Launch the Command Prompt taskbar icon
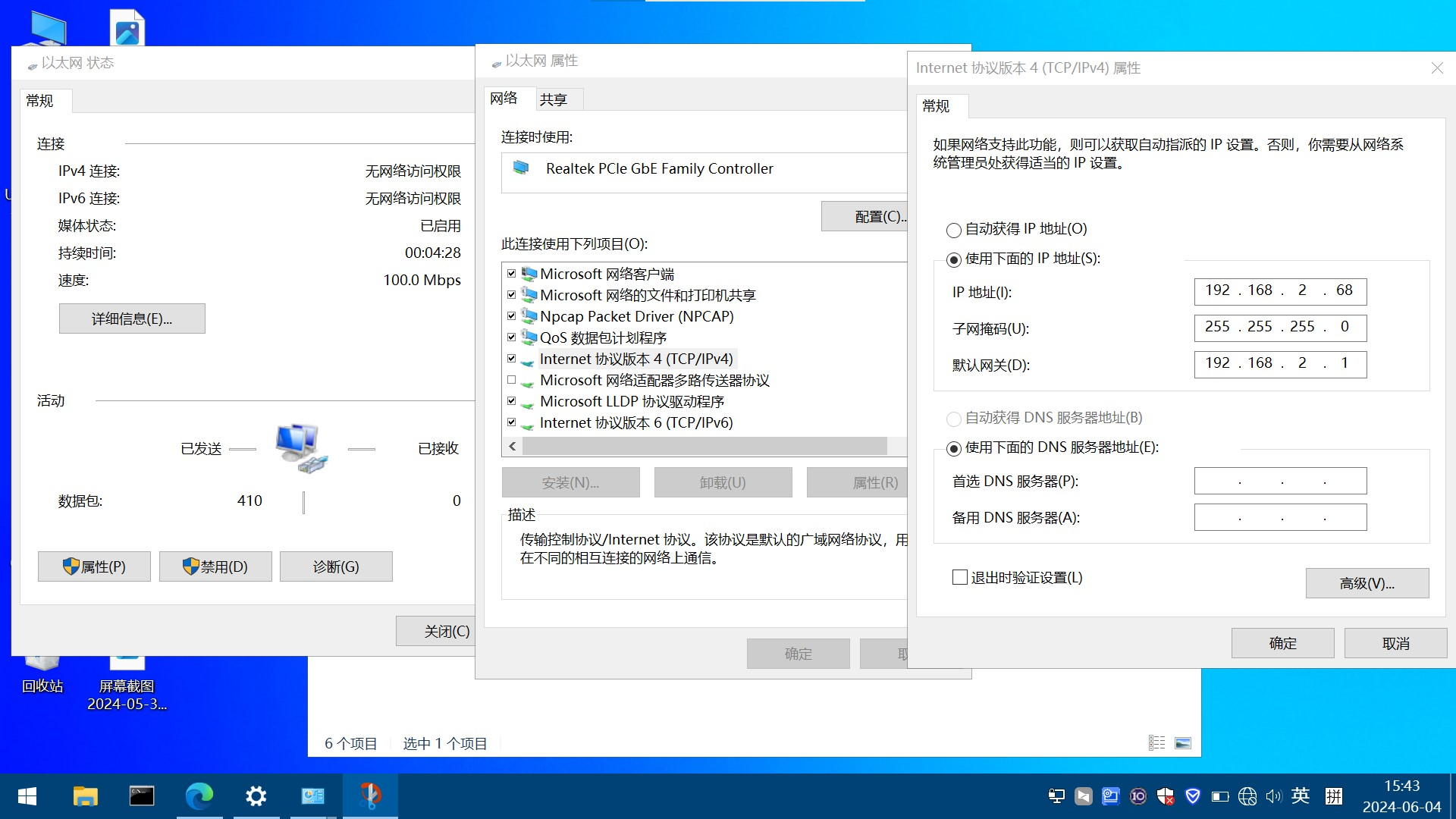The width and height of the screenshot is (1456, 819). pyautogui.click(x=142, y=796)
